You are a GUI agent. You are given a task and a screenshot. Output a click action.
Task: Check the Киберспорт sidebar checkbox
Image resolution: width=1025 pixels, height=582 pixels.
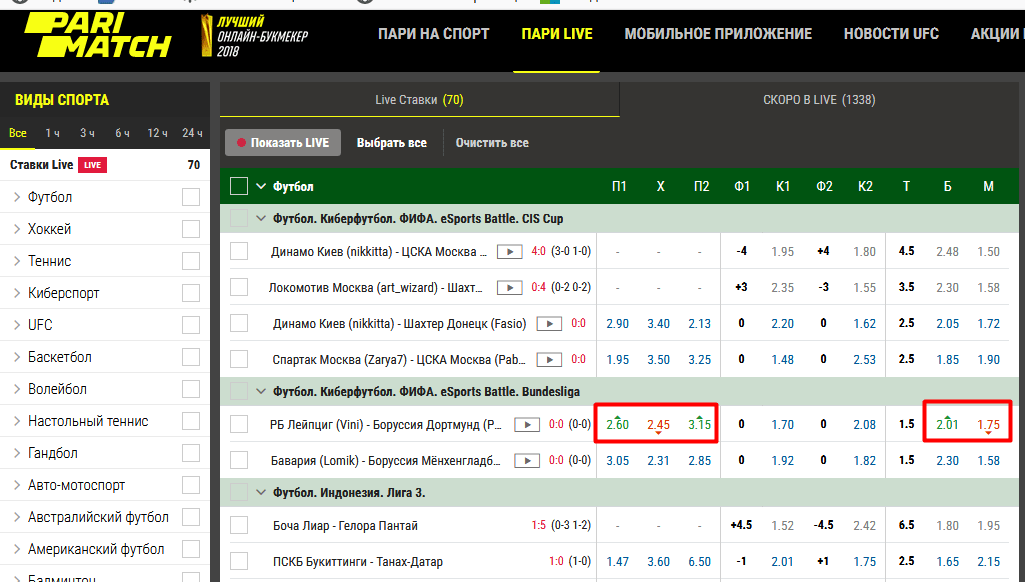[x=191, y=293]
